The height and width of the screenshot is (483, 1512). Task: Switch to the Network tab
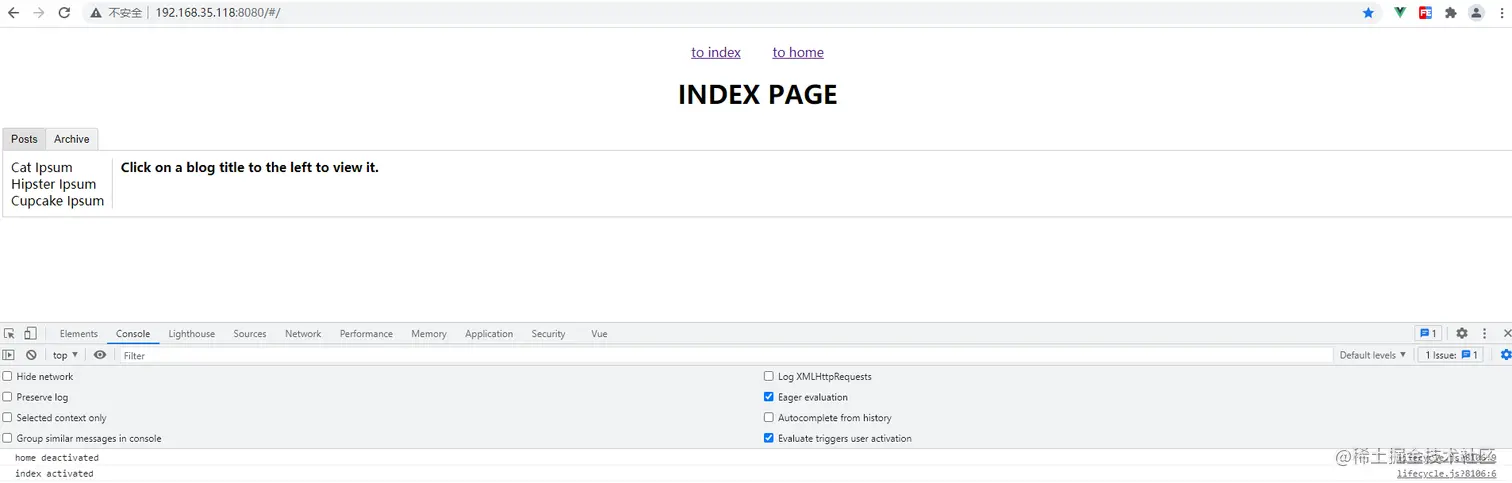click(x=303, y=334)
